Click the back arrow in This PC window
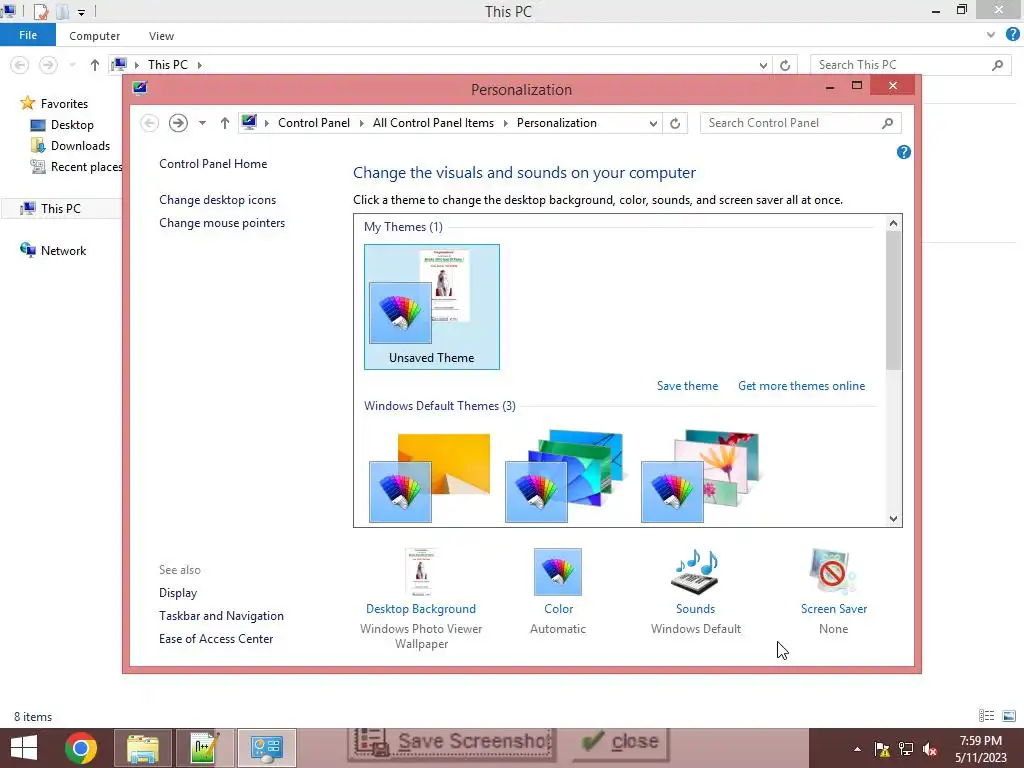1024x768 pixels. coord(20,65)
